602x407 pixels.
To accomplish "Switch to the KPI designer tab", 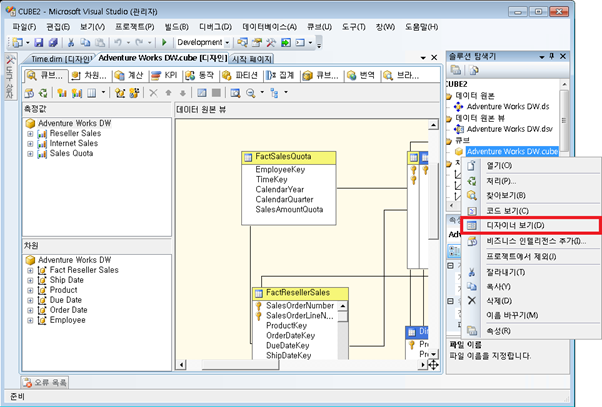I will [164, 75].
